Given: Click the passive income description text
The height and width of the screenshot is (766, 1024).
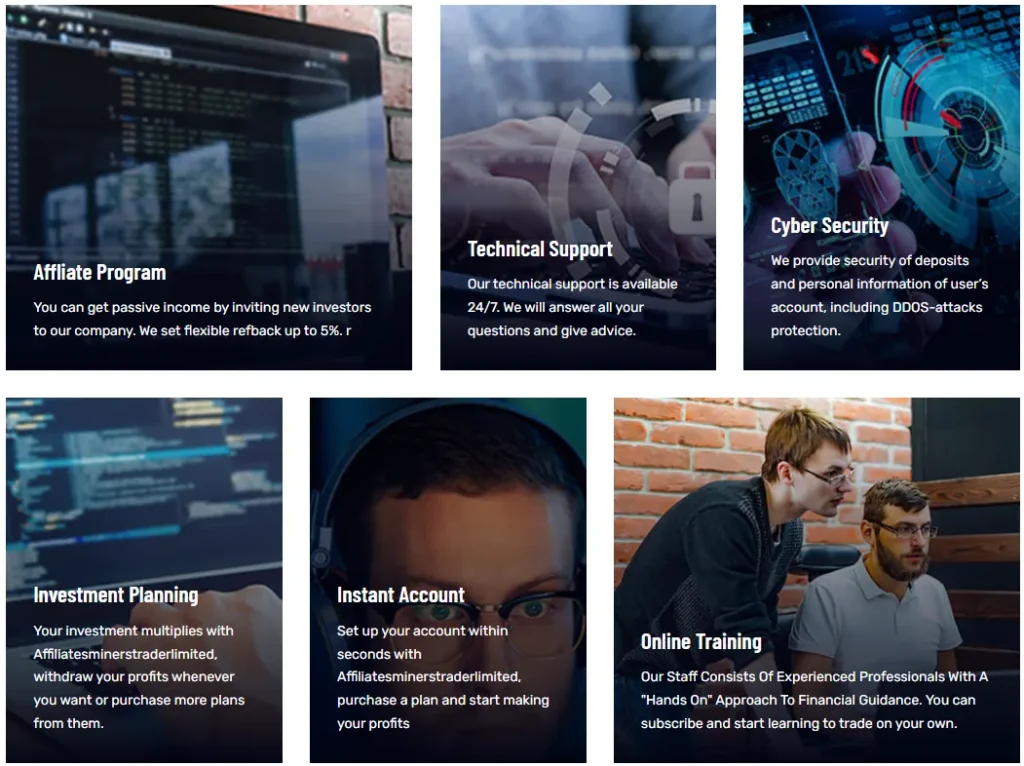Looking at the screenshot, I should (202, 319).
